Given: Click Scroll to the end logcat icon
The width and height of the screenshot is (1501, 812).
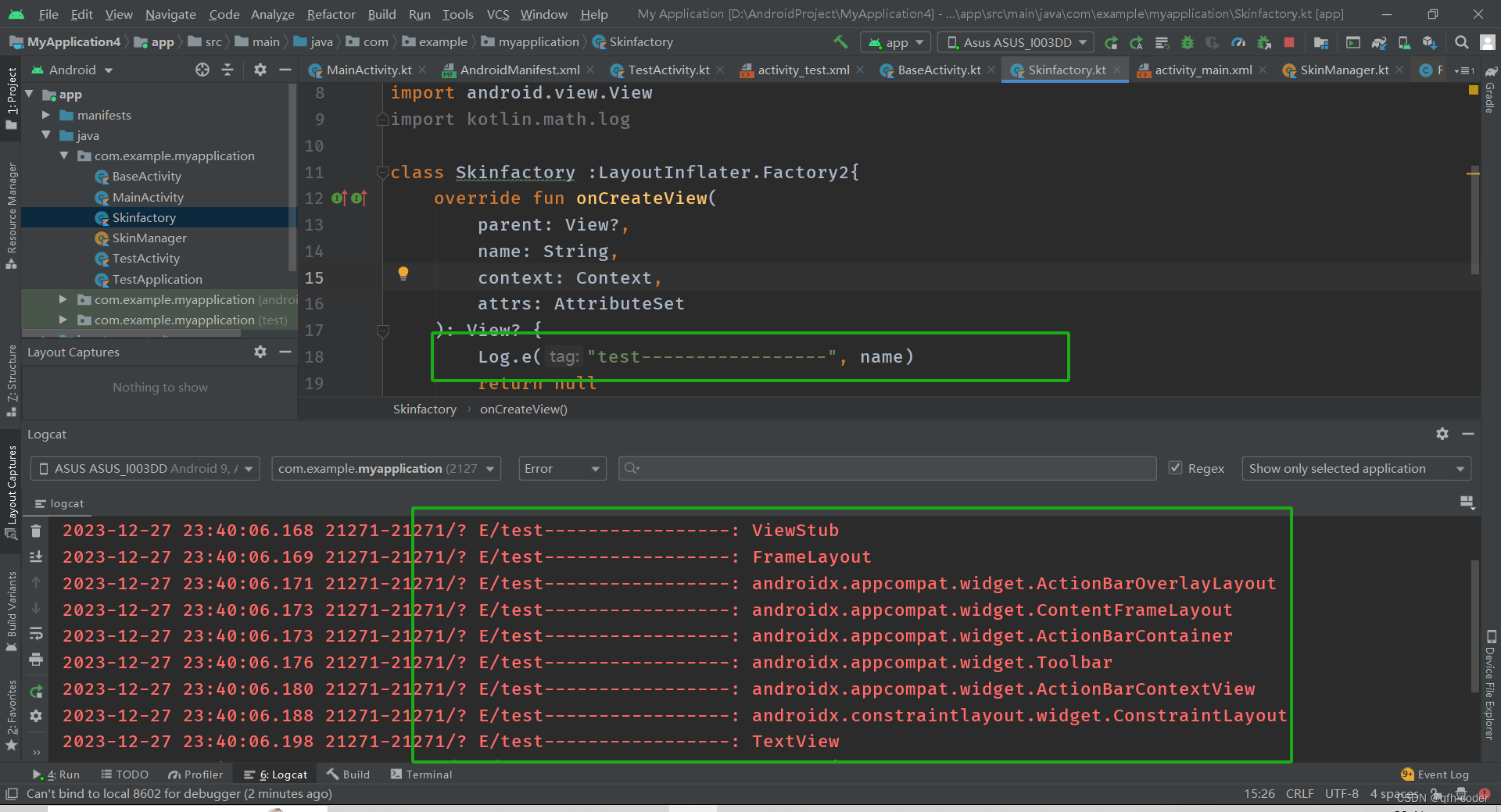Looking at the screenshot, I should click(36, 556).
